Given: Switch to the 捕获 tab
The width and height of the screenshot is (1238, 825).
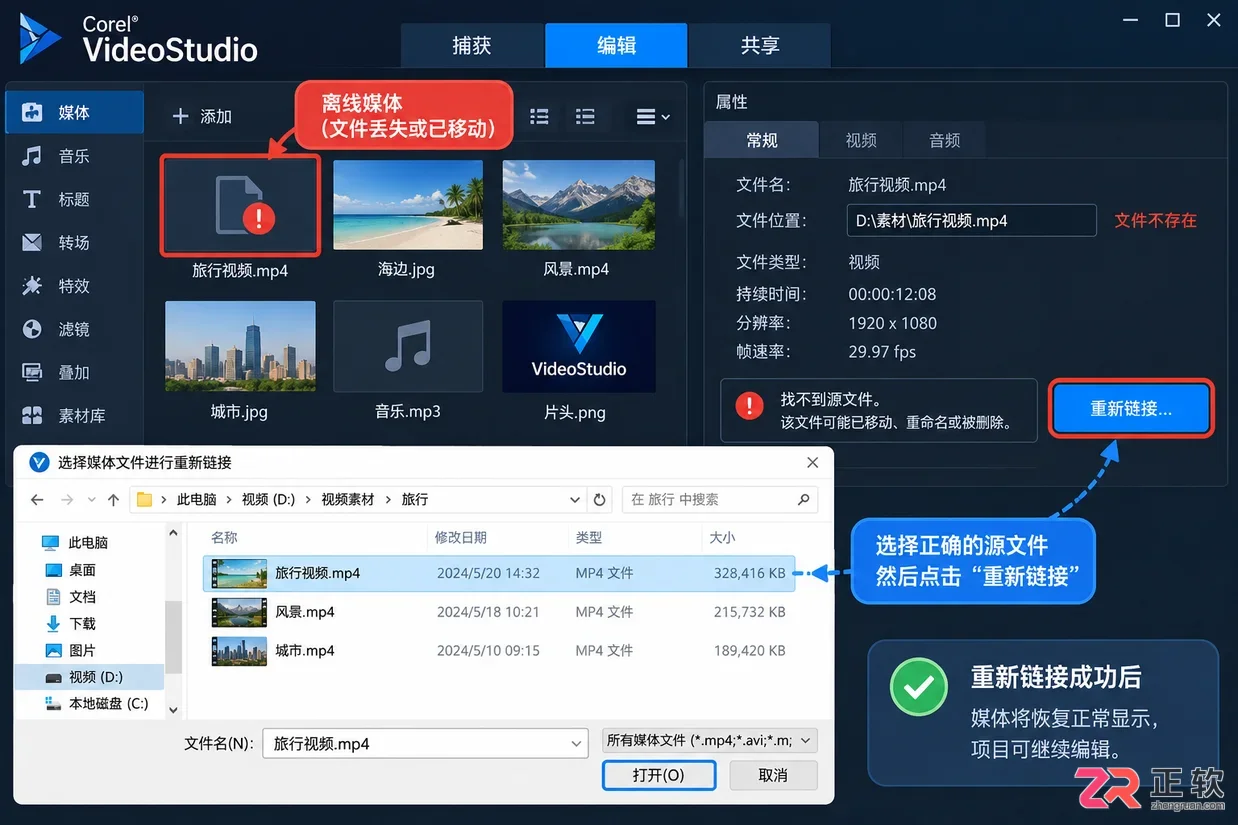Looking at the screenshot, I should [x=472, y=45].
